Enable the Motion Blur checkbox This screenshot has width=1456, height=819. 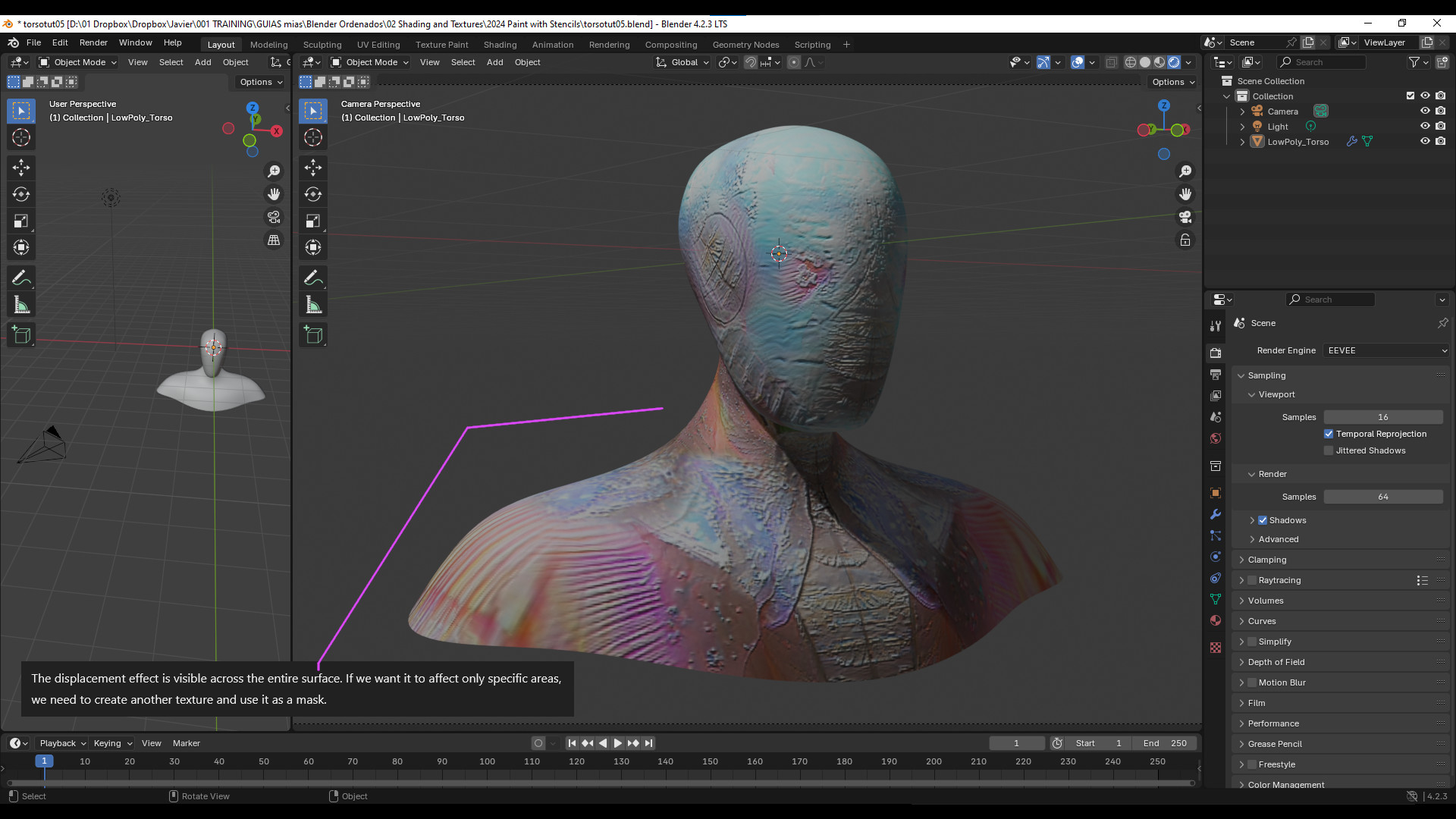click(1252, 682)
